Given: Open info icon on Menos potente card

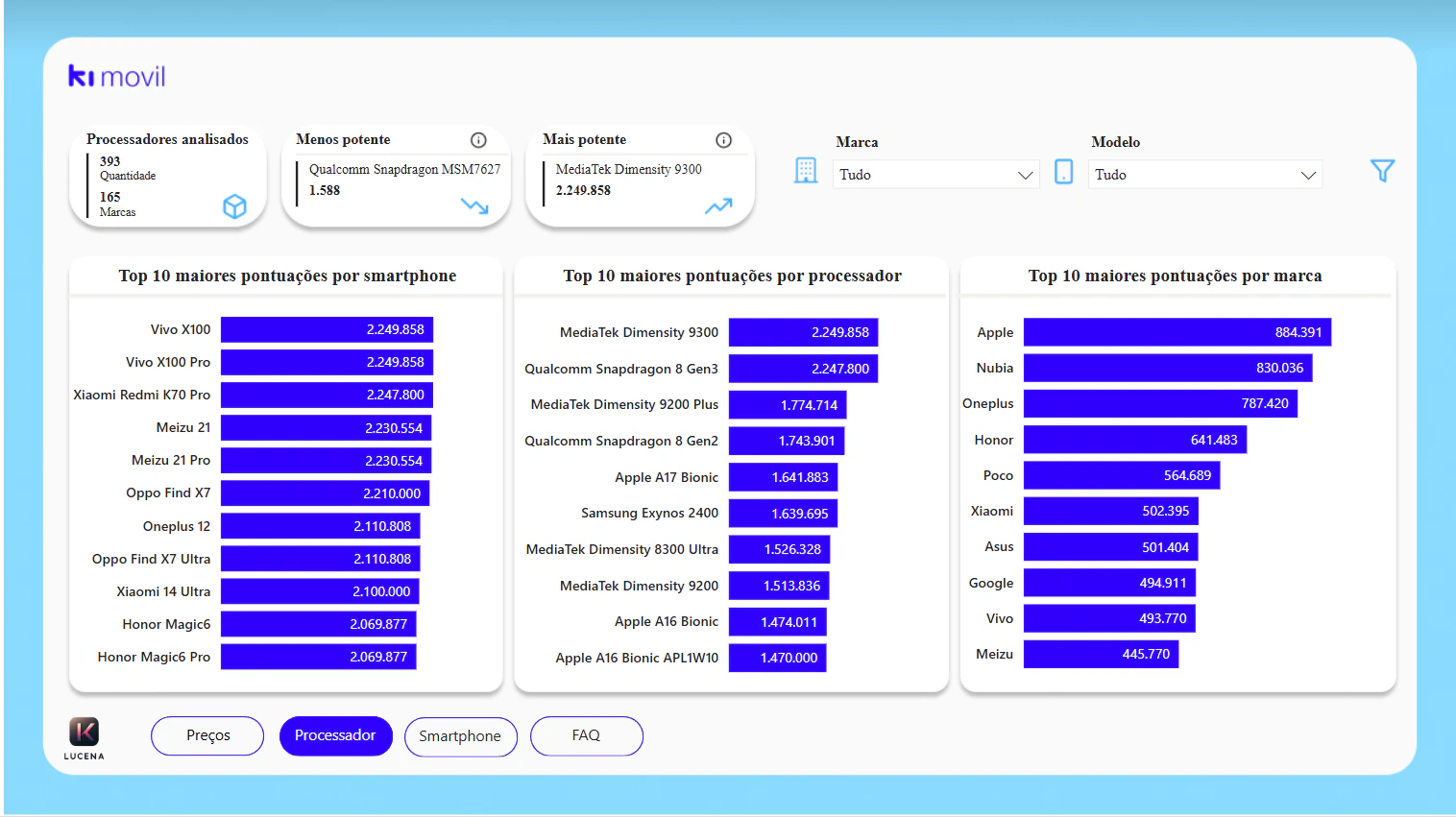Looking at the screenshot, I should point(478,140).
